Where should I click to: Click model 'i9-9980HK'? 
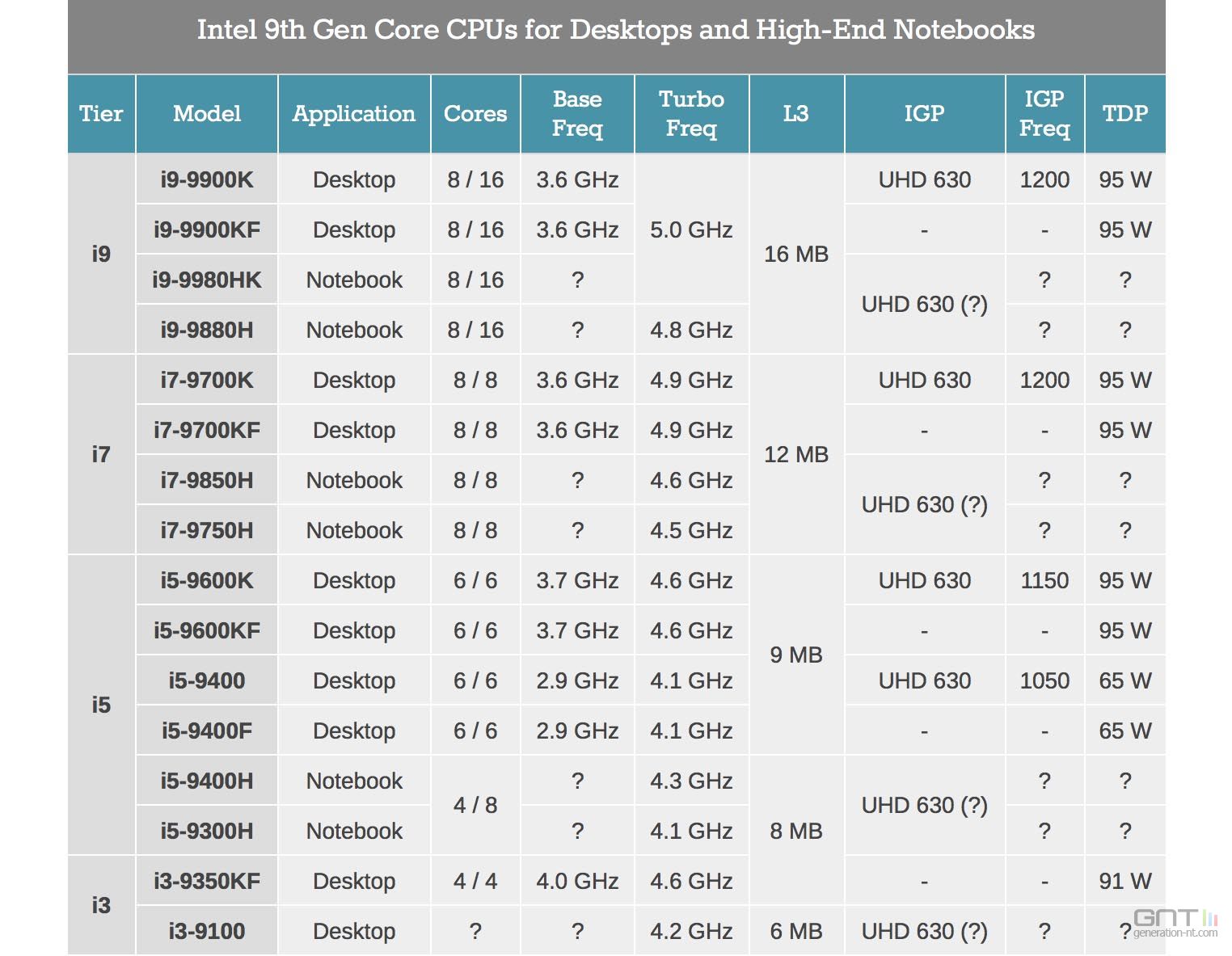coord(207,280)
